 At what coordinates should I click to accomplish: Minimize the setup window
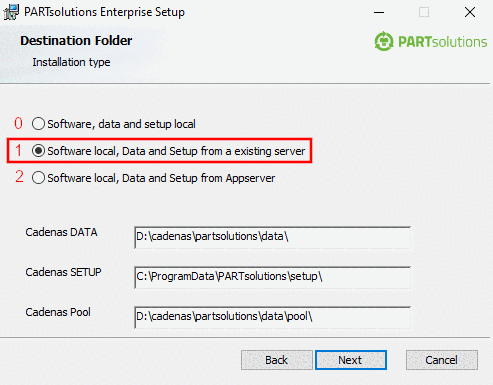379,12
